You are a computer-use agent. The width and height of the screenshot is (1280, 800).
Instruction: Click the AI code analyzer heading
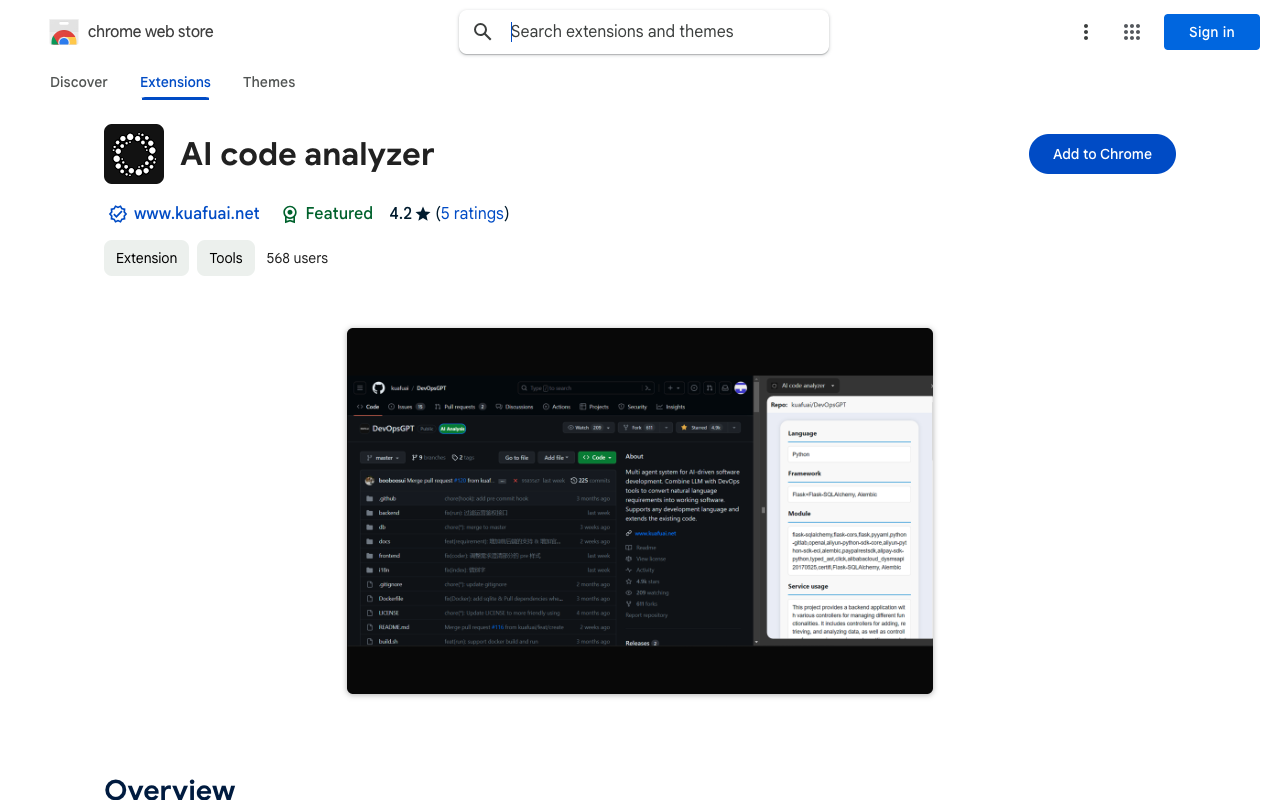coord(307,154)
